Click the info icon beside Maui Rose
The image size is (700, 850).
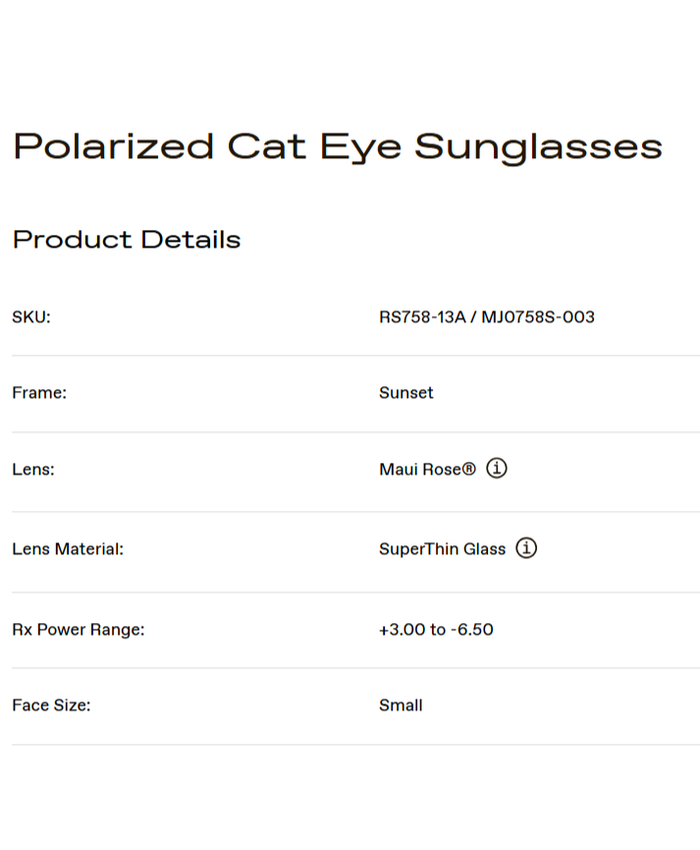pyautogui.click(x=497, y=468)
